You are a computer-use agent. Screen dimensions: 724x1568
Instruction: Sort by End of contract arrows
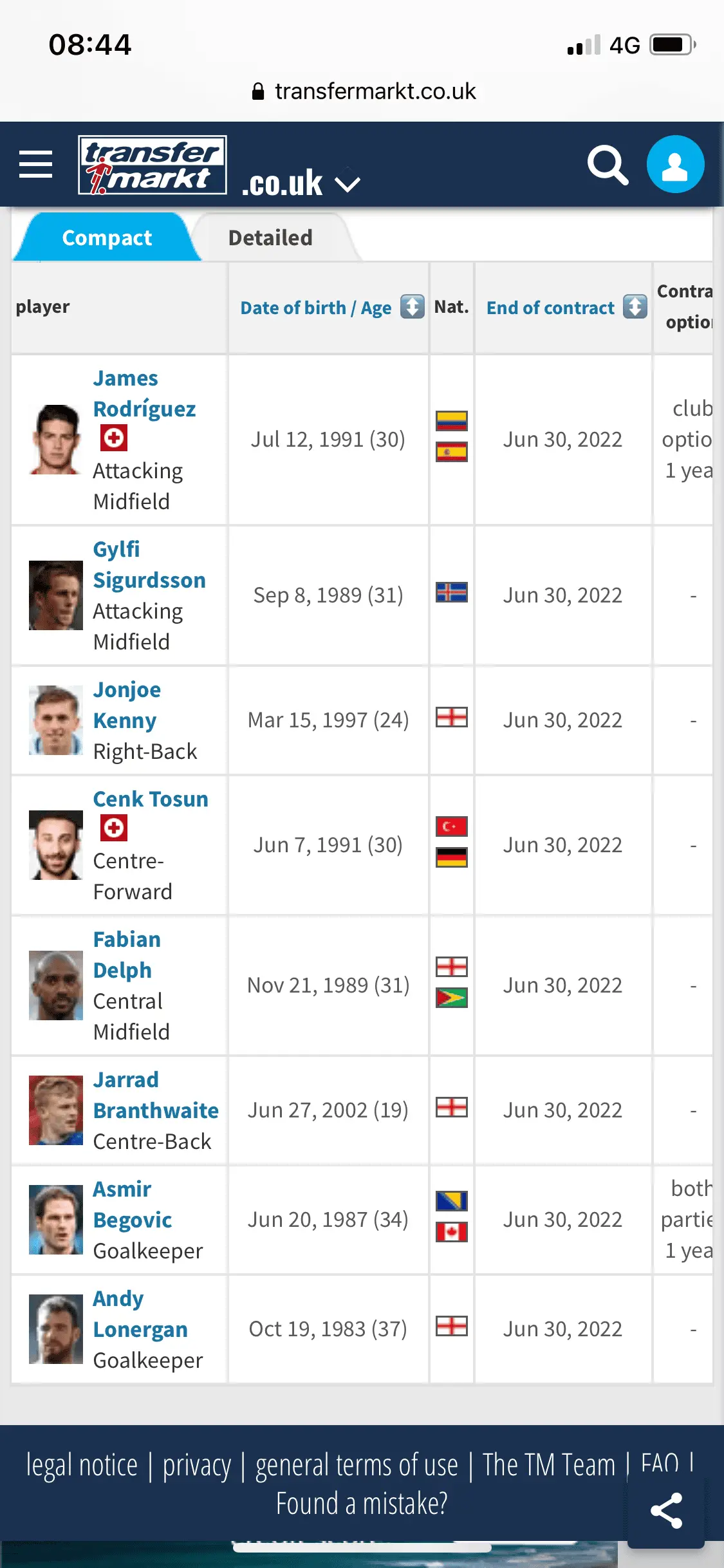[635, 306]
